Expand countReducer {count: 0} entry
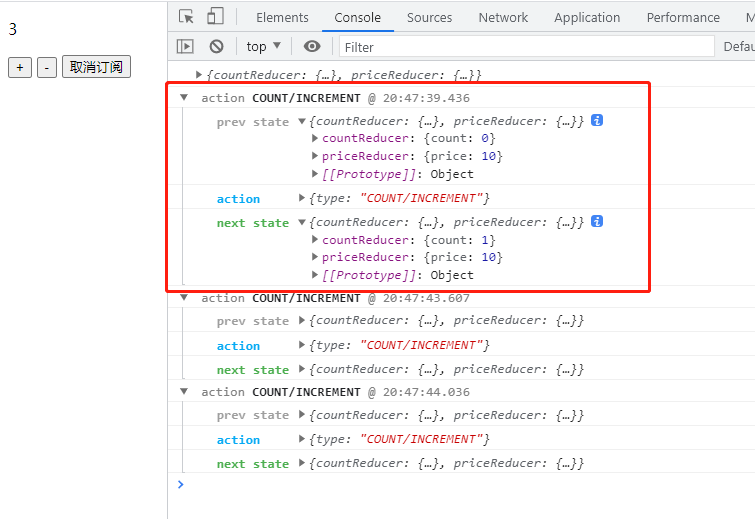 tap(314, 138)
